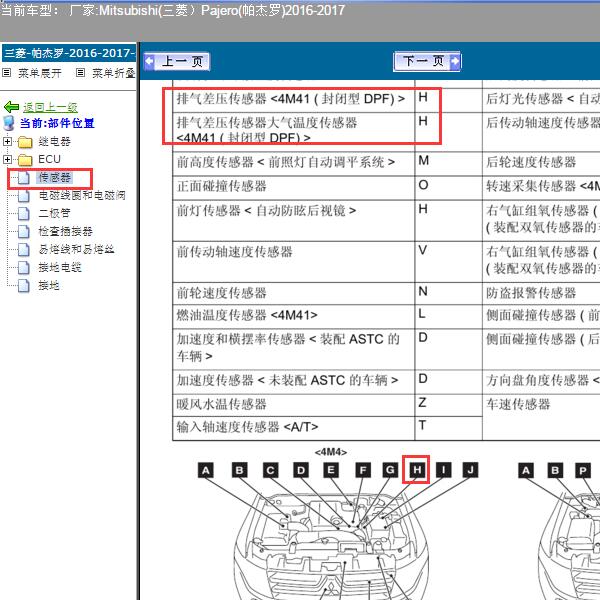This screenshot has height=600, width=600.
Task: Click 后轮速度传感器 cell
Action: [541, 163]
